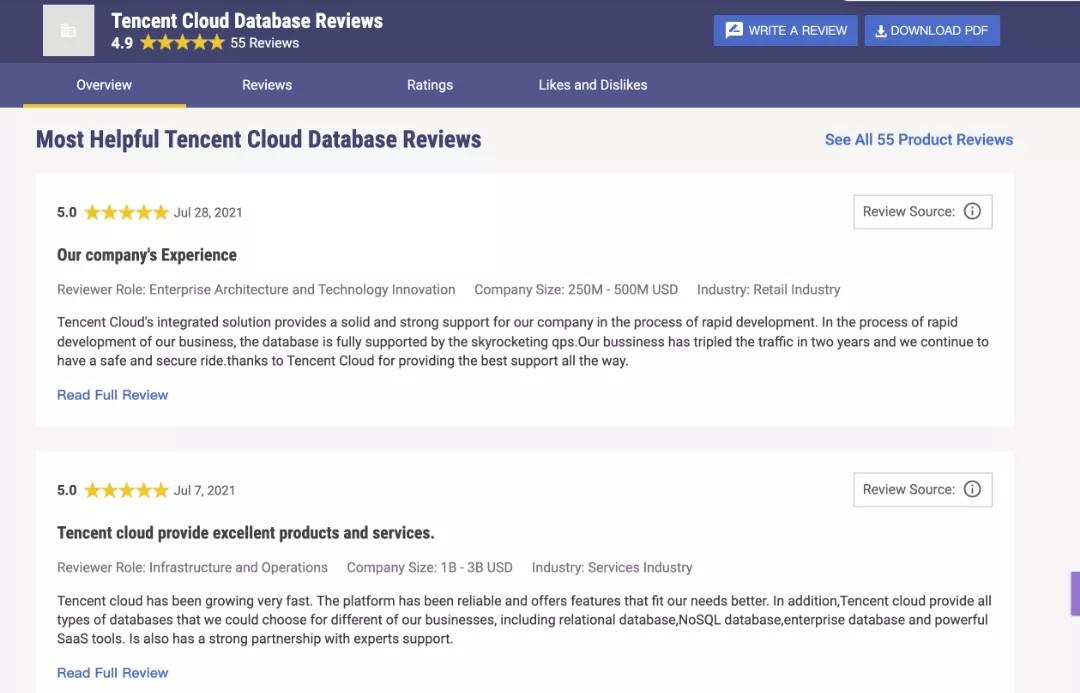The image size is (1080, 693).
Task: Click star rating of Jul 28, 2021 review
Action: (x=126, y=212)
